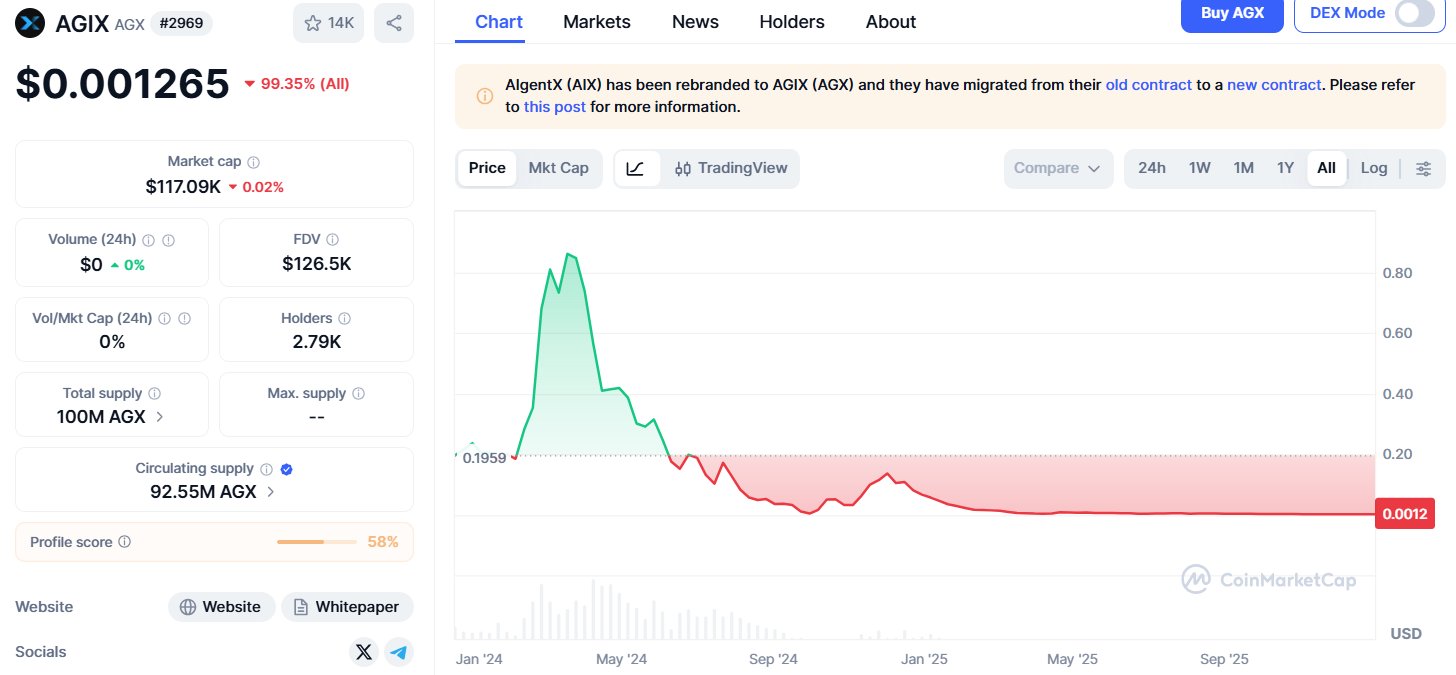1456x675 pixels.
Task: Open the Holders tab
Action: (x=792, y=22)
